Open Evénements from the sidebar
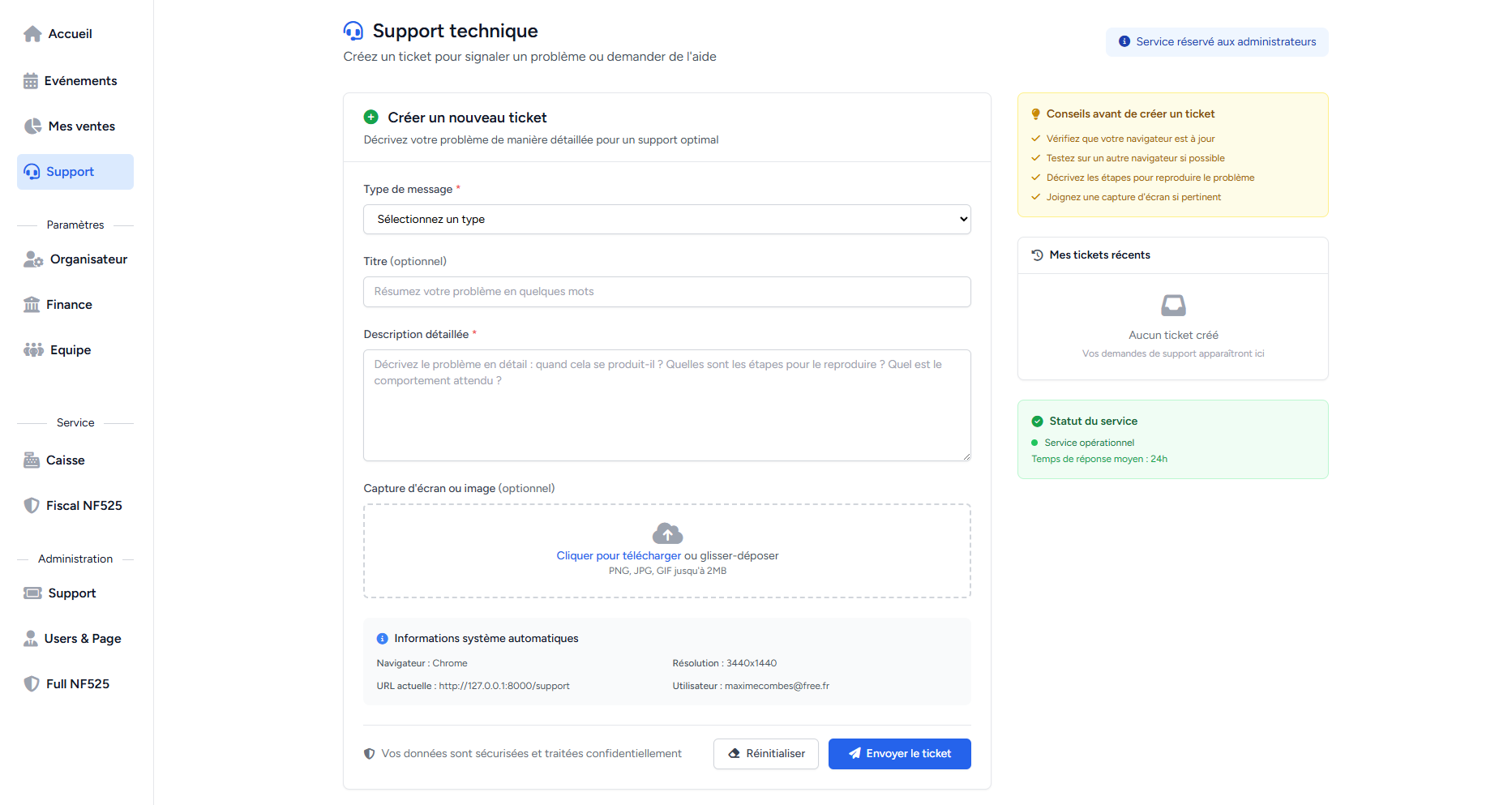This screenshot has width=1512, height=805. pos(75,81)
